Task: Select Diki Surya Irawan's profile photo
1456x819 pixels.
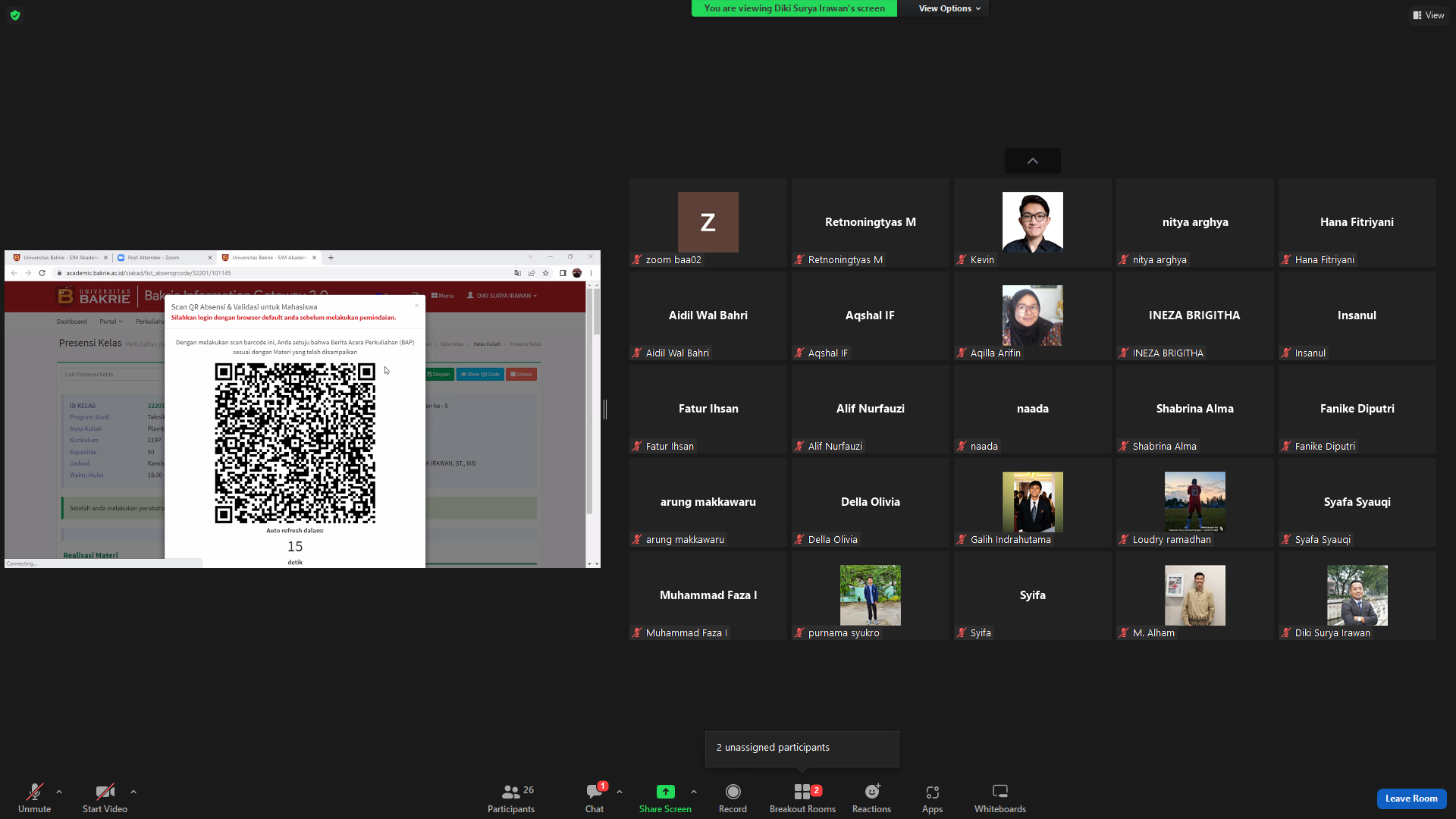Action: (1357, 595)
